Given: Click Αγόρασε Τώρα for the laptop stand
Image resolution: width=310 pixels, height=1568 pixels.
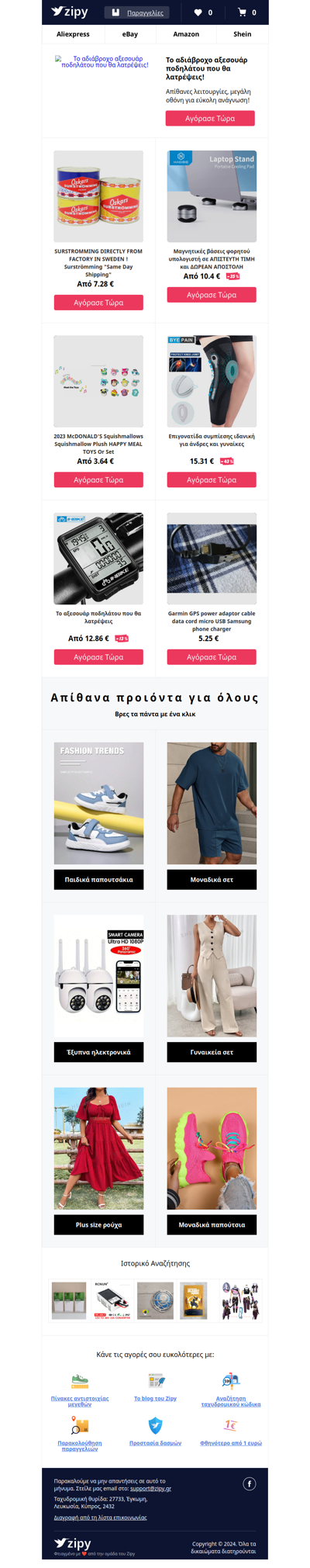Looking at the screenshot, I should [x=212, y=295].
